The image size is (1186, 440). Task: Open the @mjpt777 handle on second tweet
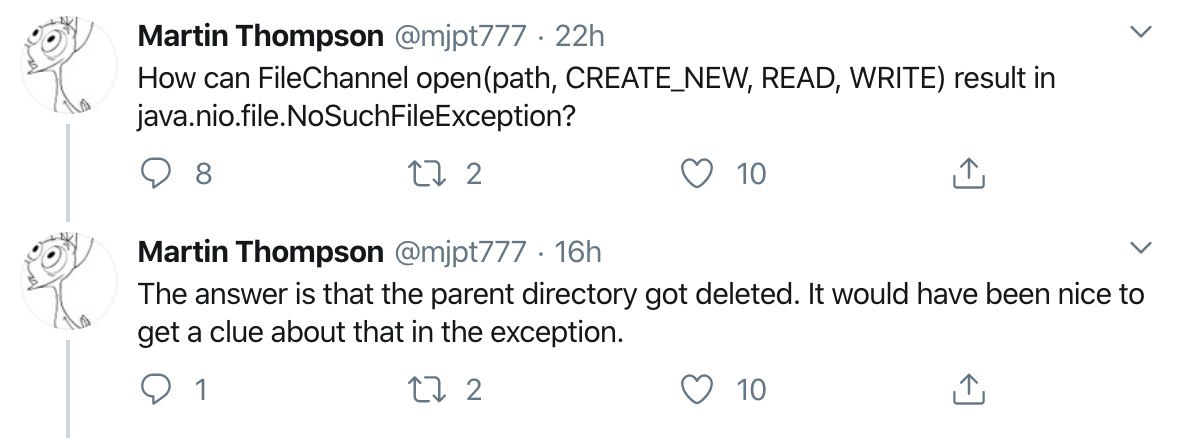457,252
